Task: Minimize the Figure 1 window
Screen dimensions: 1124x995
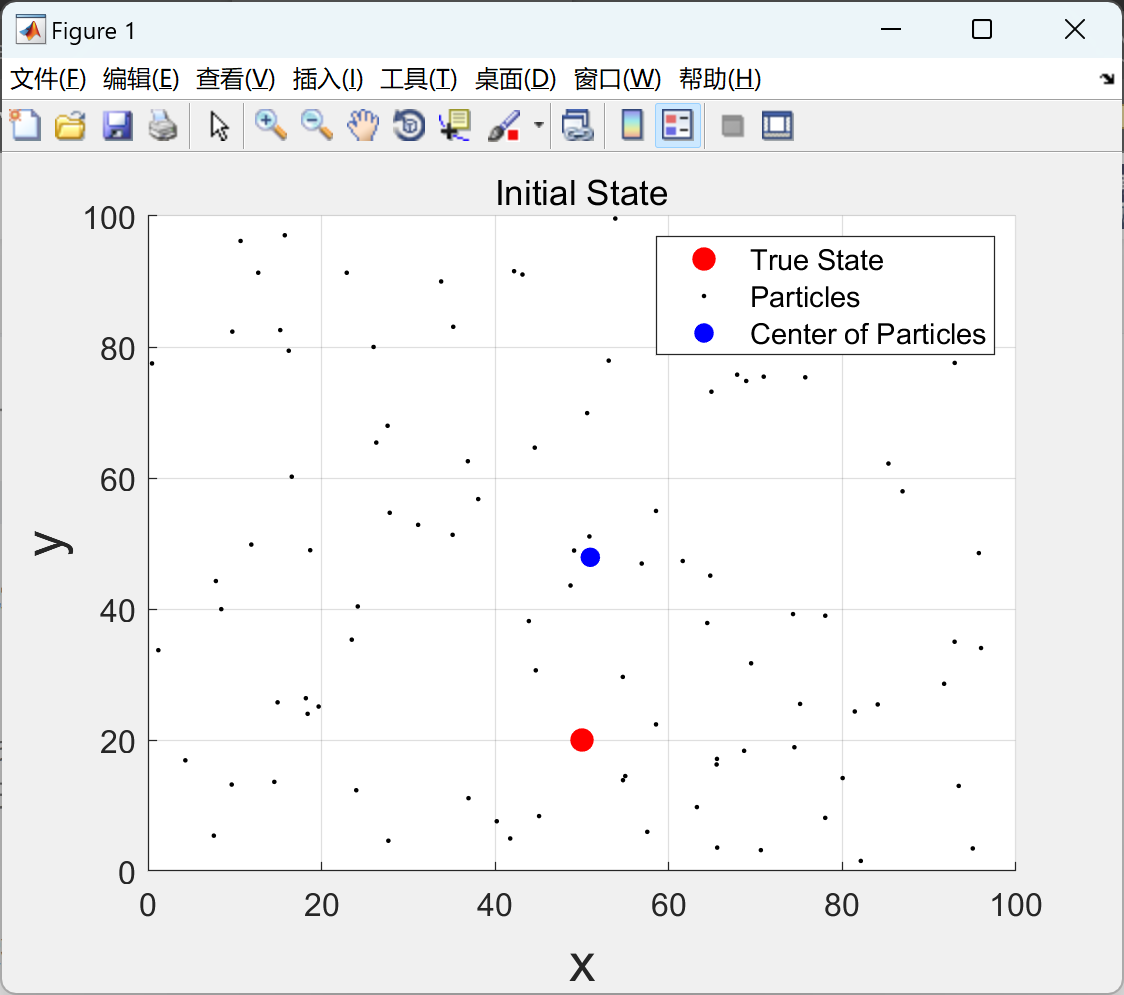Action: click(x=890, y=29)
